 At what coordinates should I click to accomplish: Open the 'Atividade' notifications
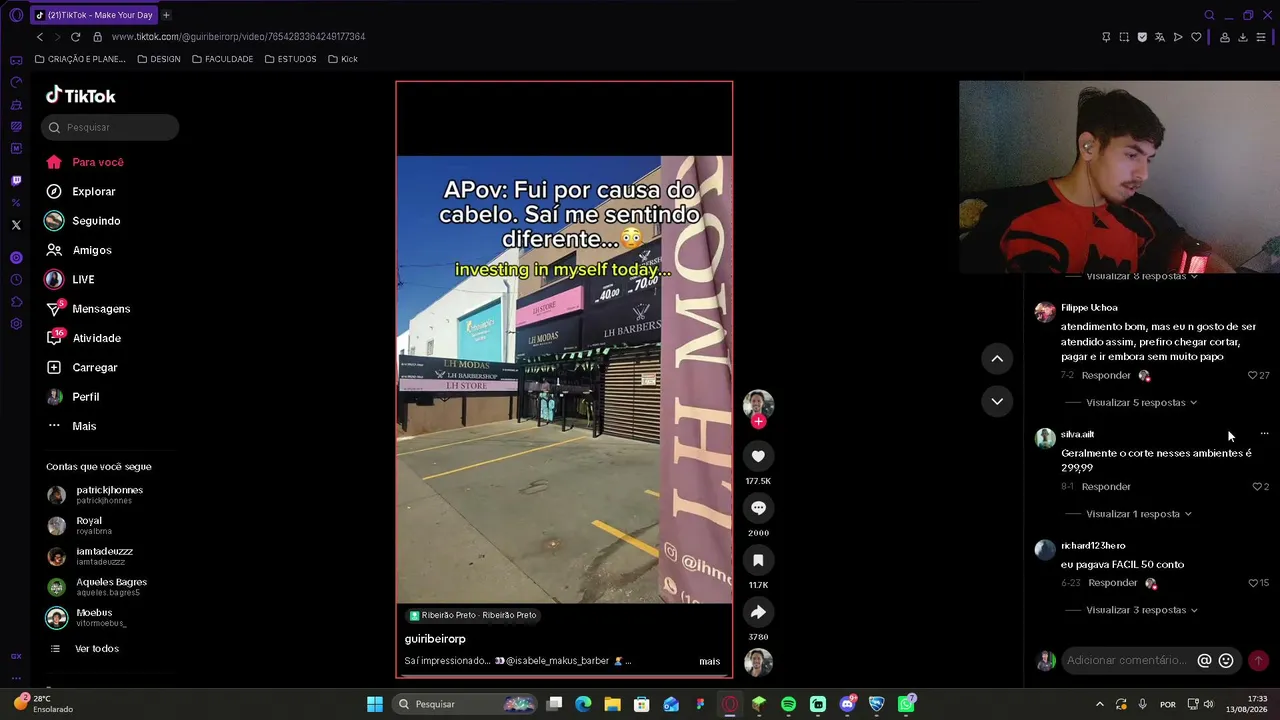pyautogui.click(x=97, y=338)
